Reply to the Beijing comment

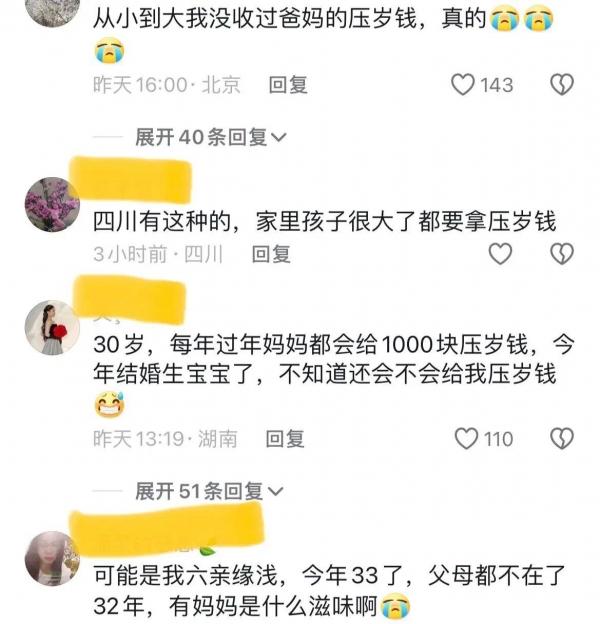click(288, 85)
